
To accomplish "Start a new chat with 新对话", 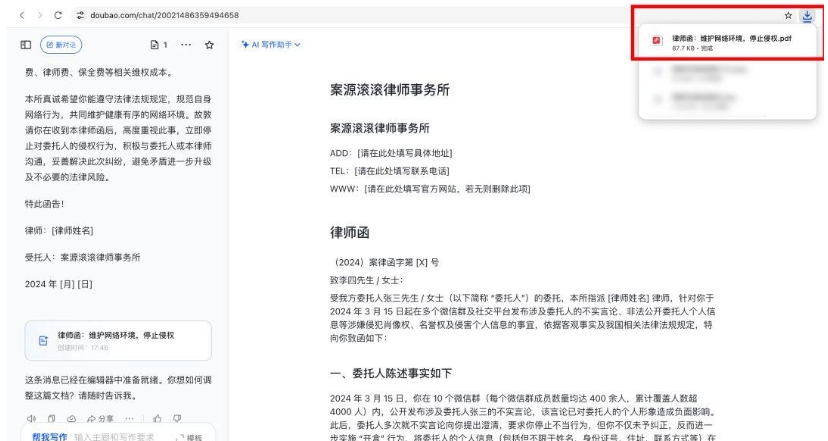I will [61, 45].
